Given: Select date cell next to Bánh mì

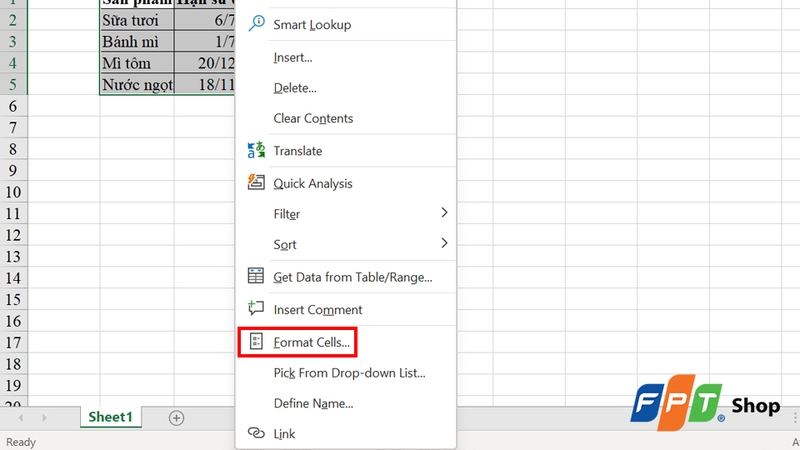Looking at the screenshot, I should (205, 42).
